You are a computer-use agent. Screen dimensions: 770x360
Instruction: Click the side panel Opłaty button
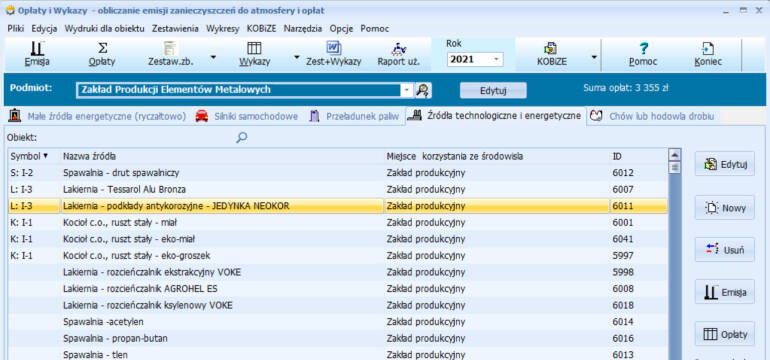coord(725,334)
